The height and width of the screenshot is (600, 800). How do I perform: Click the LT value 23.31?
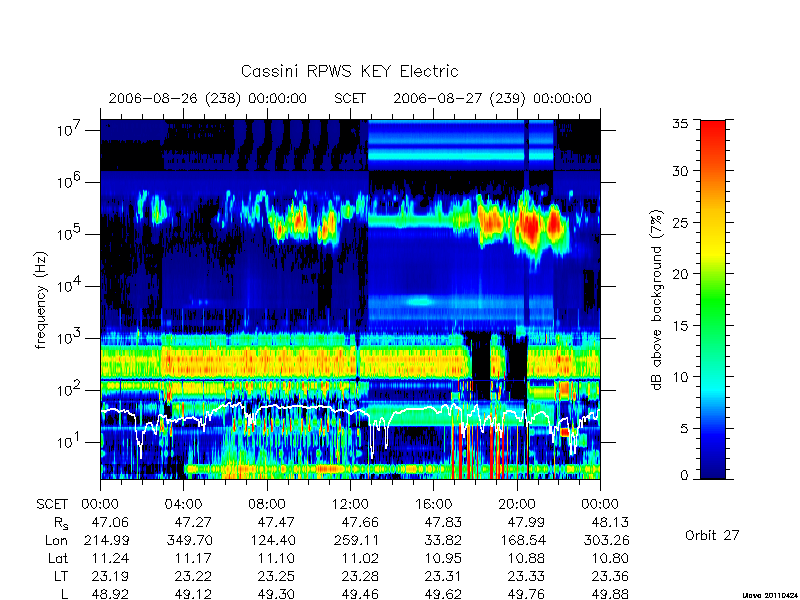click(443, 577)
